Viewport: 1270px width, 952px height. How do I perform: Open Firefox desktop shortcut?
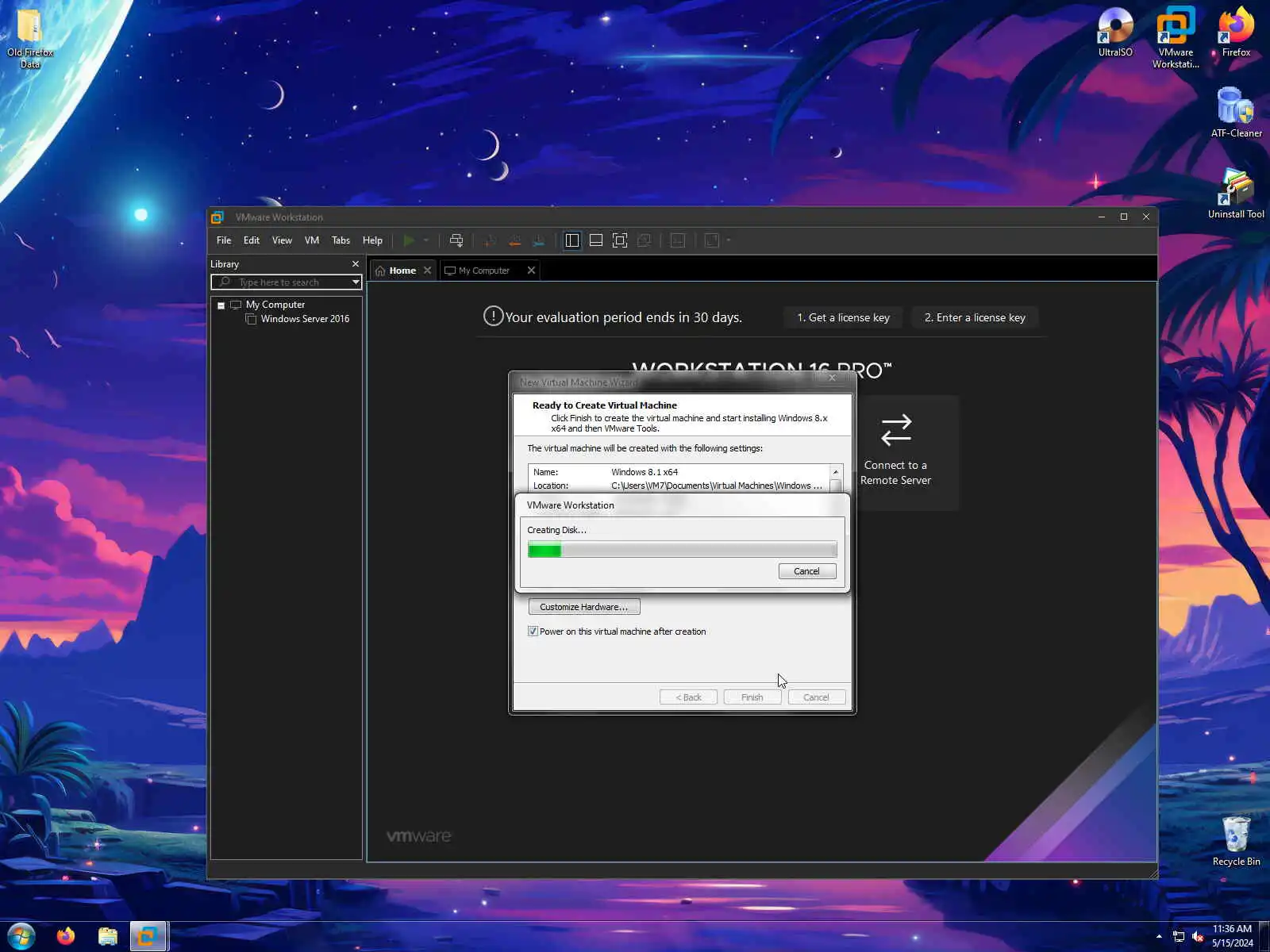[x=1236, y=33]
